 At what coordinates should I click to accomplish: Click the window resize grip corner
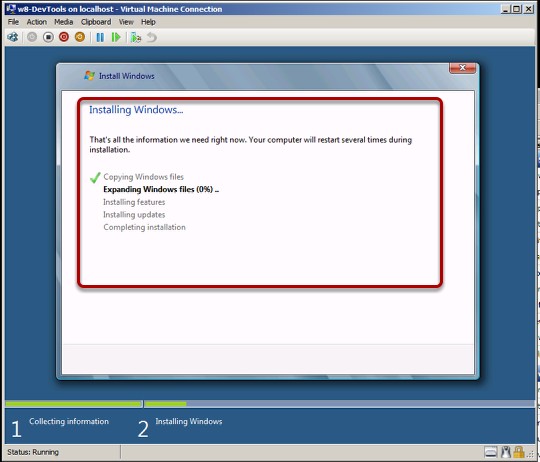[x=530, y=454]
